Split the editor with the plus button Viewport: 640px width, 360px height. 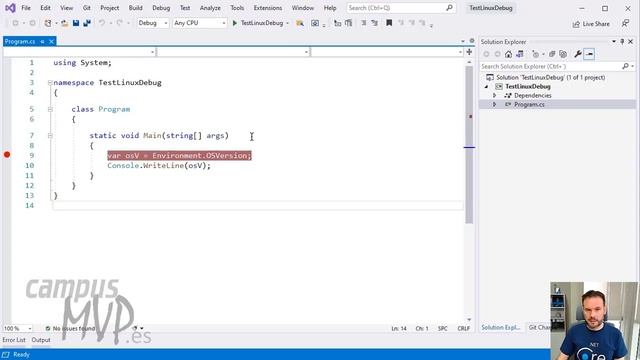(x=469, y=52)
